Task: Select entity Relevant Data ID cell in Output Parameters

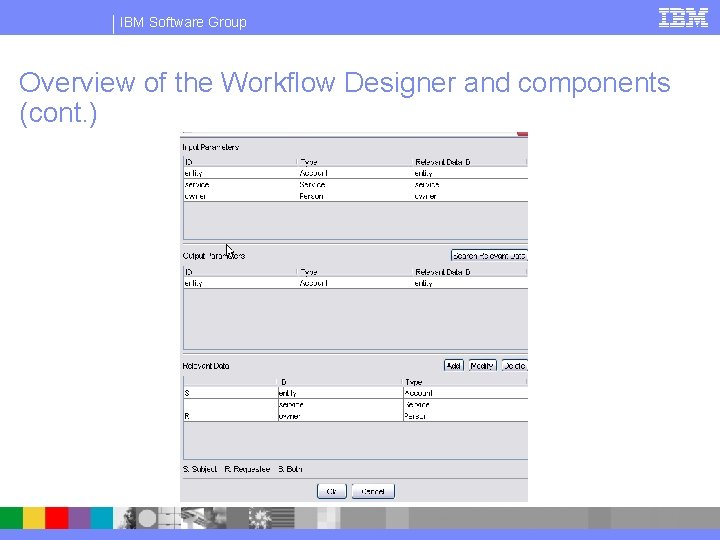Action: pos(470,283)
